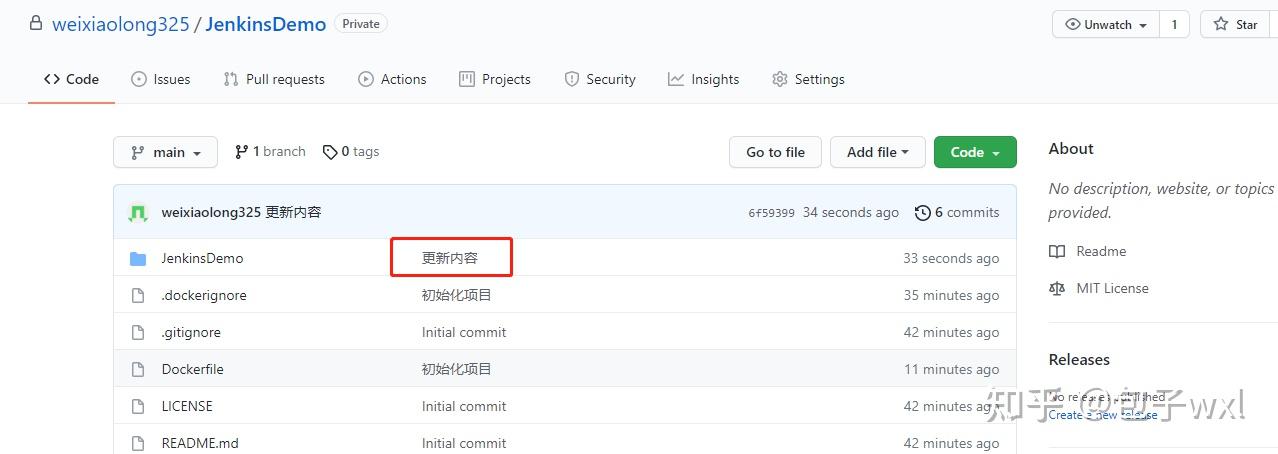View the 1 branch link
Image resolution: width=1278 pixels, height=454 pixels.
tap(270, 151)
